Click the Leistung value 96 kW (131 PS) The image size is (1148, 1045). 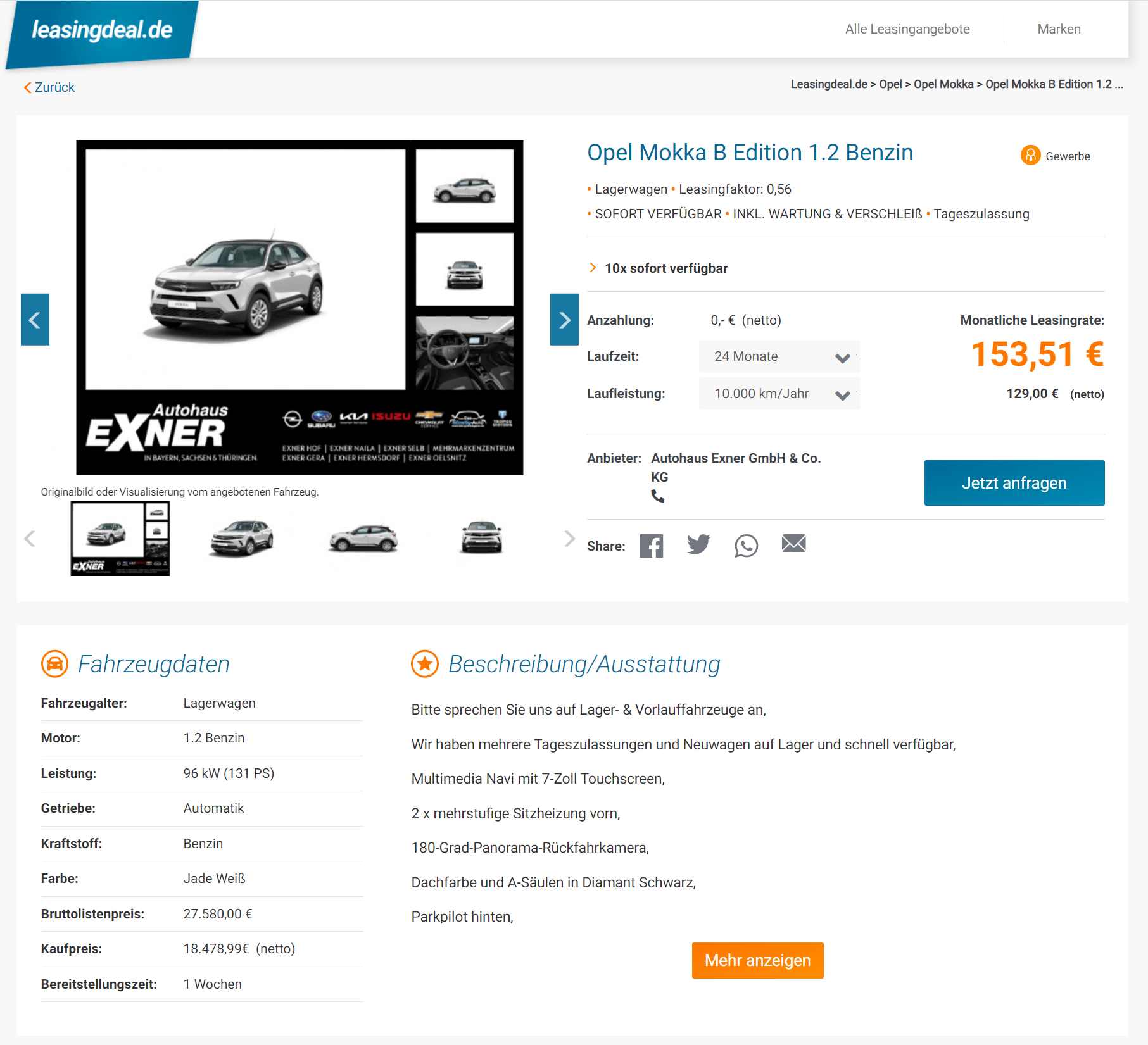[x=229, y=773]
